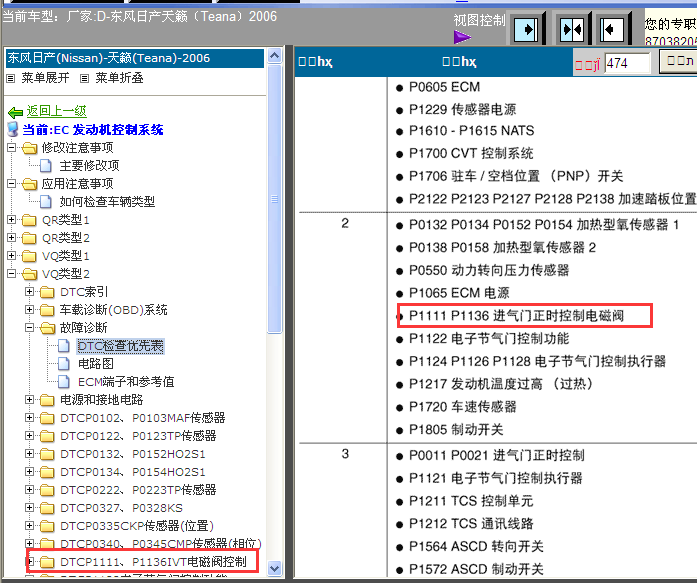Click the QR类型1 folder icon

click(29, 220)
